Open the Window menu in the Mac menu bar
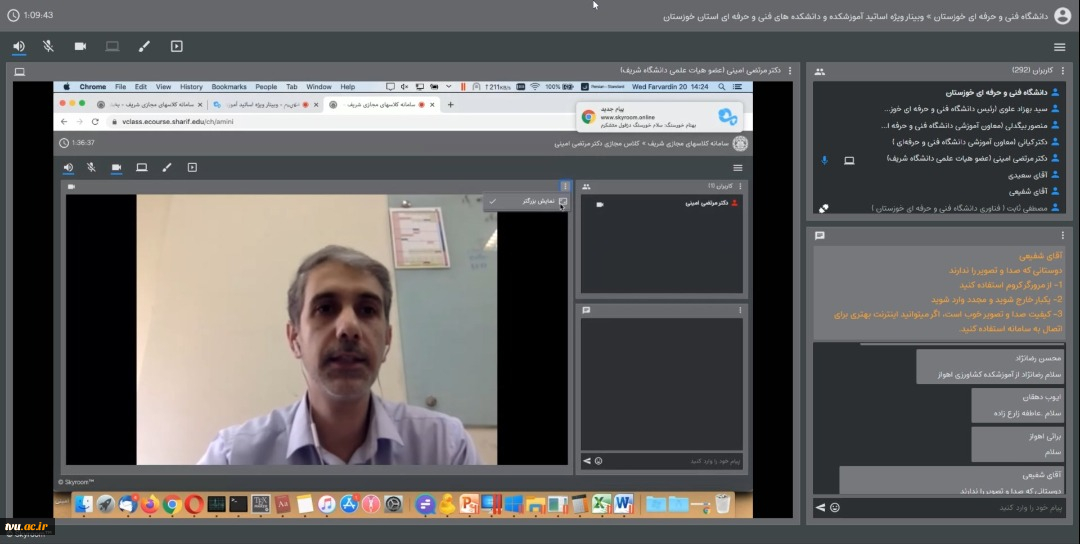This screenshot has height=544, width=1080. 319,87
